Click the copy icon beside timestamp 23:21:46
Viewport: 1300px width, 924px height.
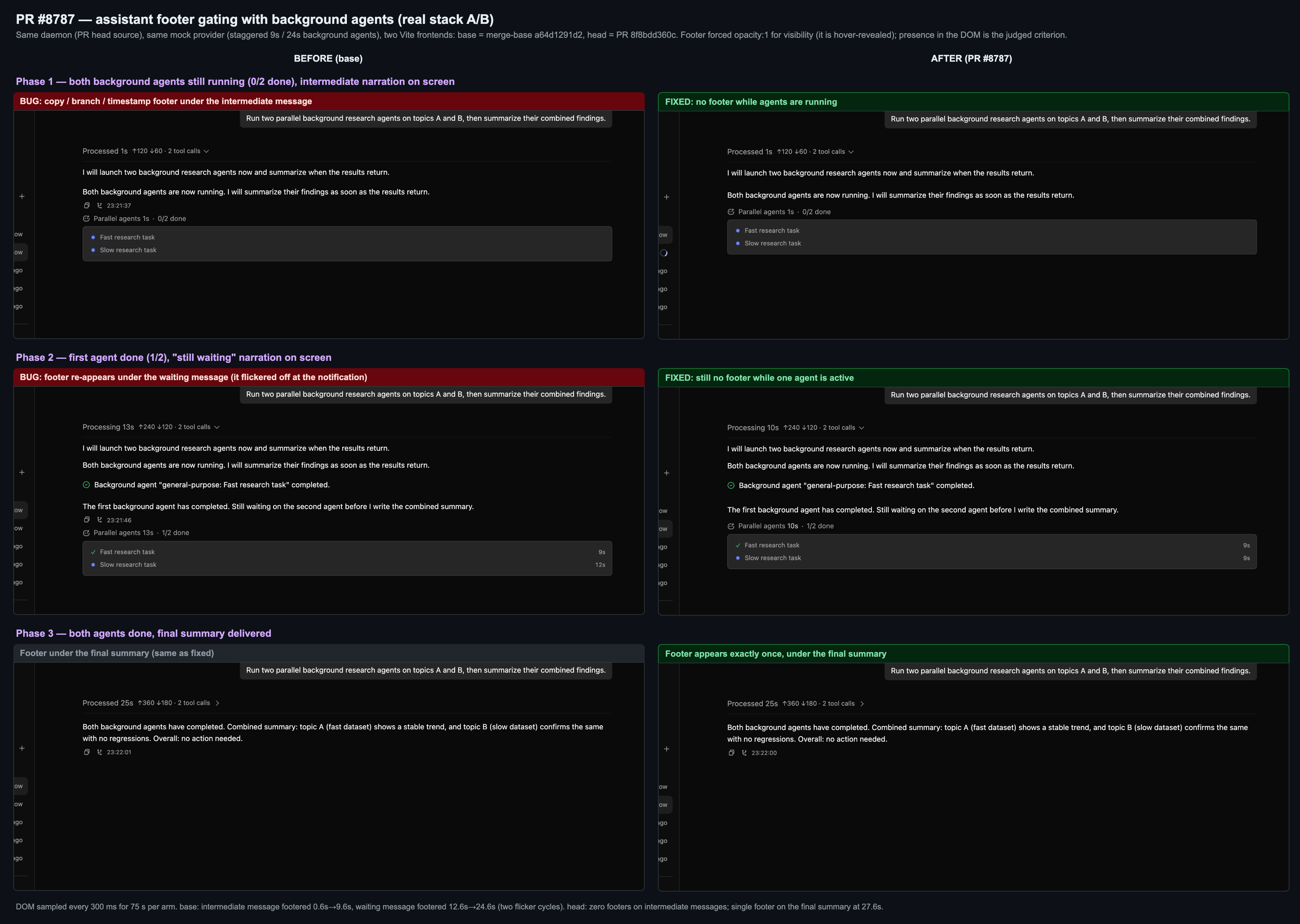[x=87, y=519]
